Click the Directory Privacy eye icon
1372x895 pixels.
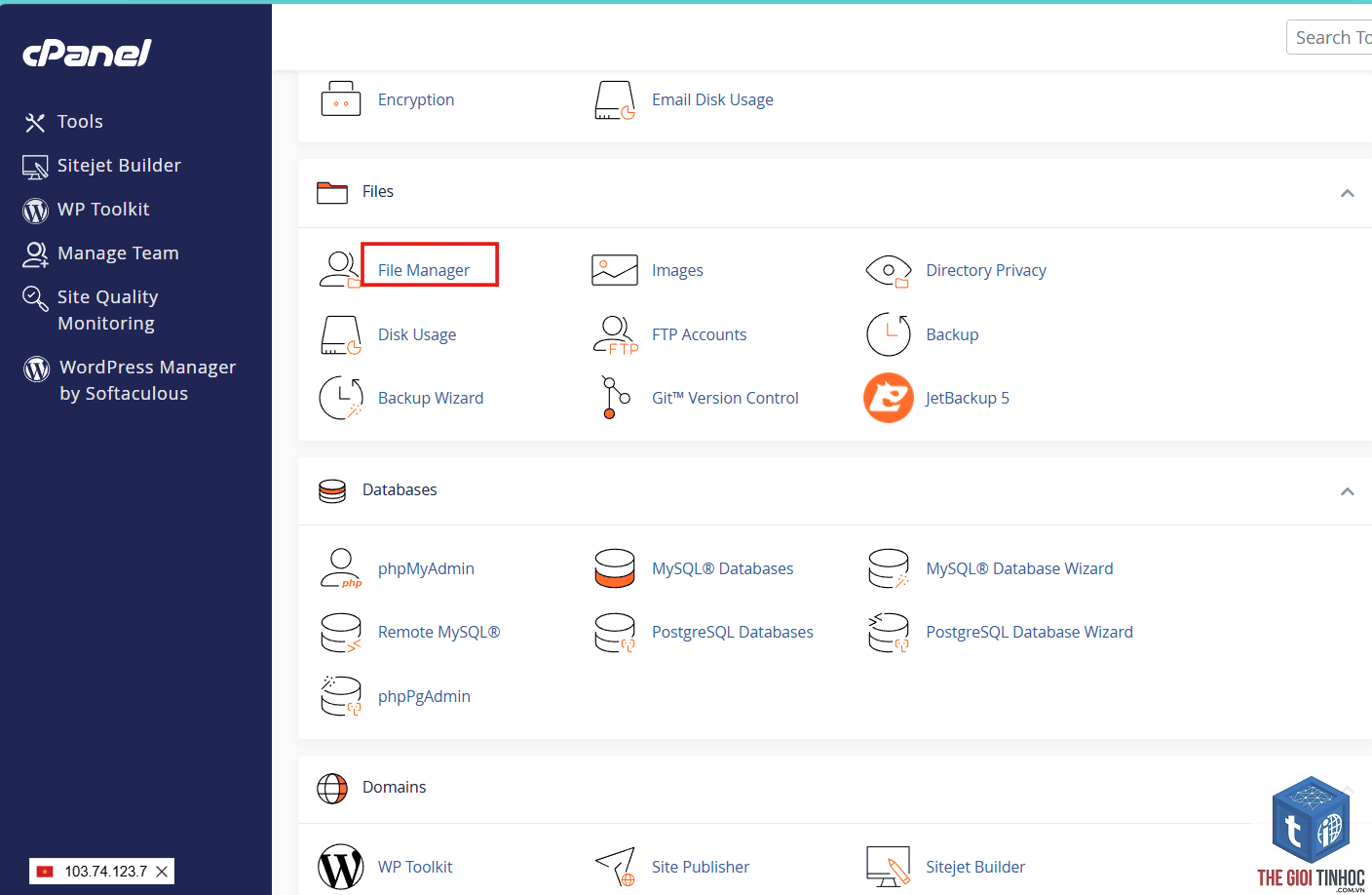(889, 270)
